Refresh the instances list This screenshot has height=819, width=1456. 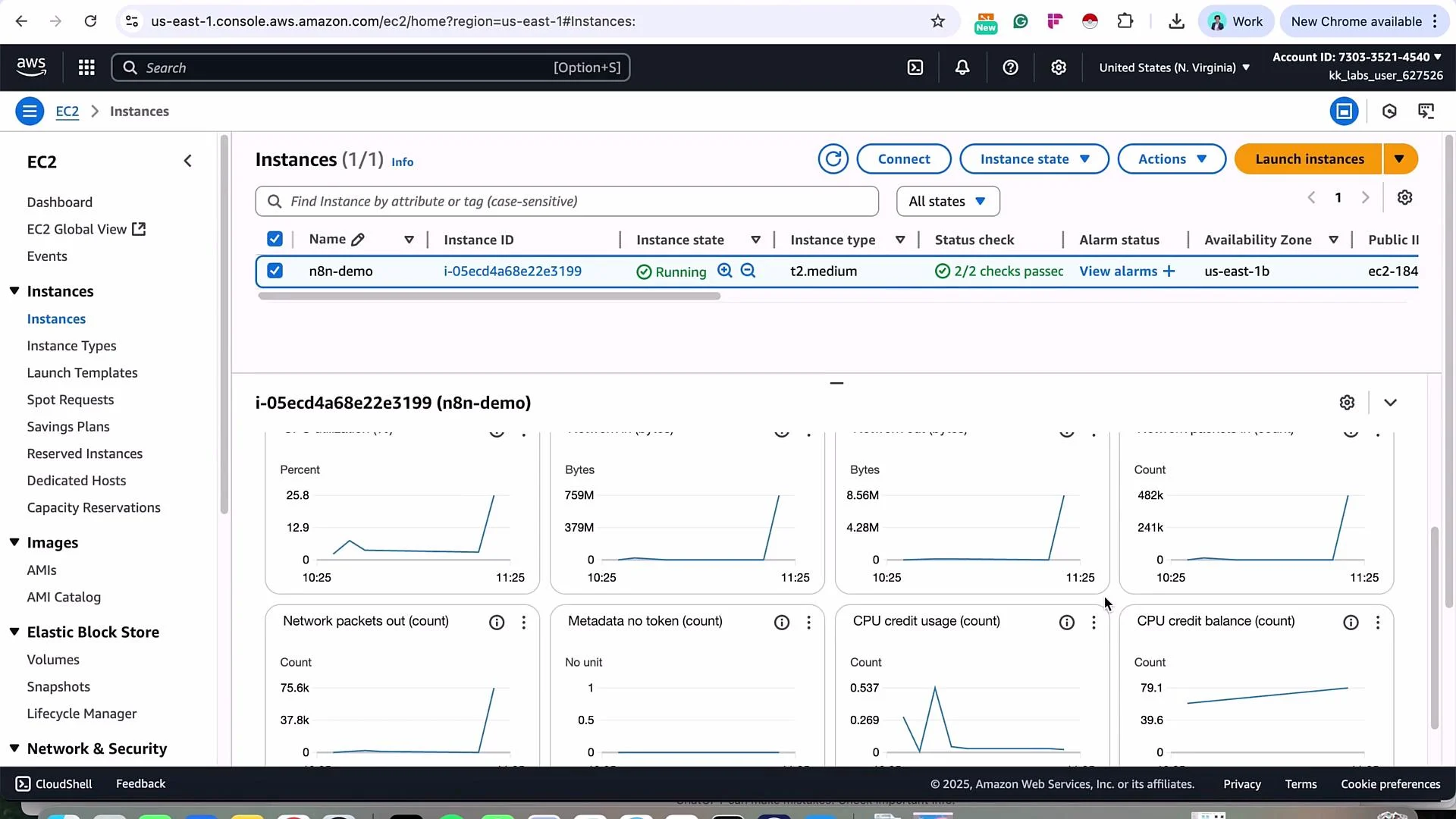click(x=833, y=158)
